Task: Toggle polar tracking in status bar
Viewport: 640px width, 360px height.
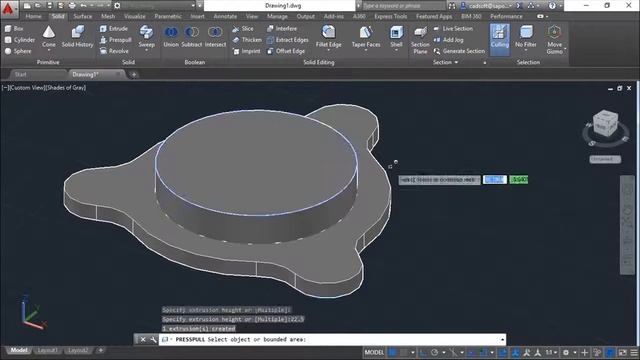Action: pyautogui.click(x=434, y=352)
